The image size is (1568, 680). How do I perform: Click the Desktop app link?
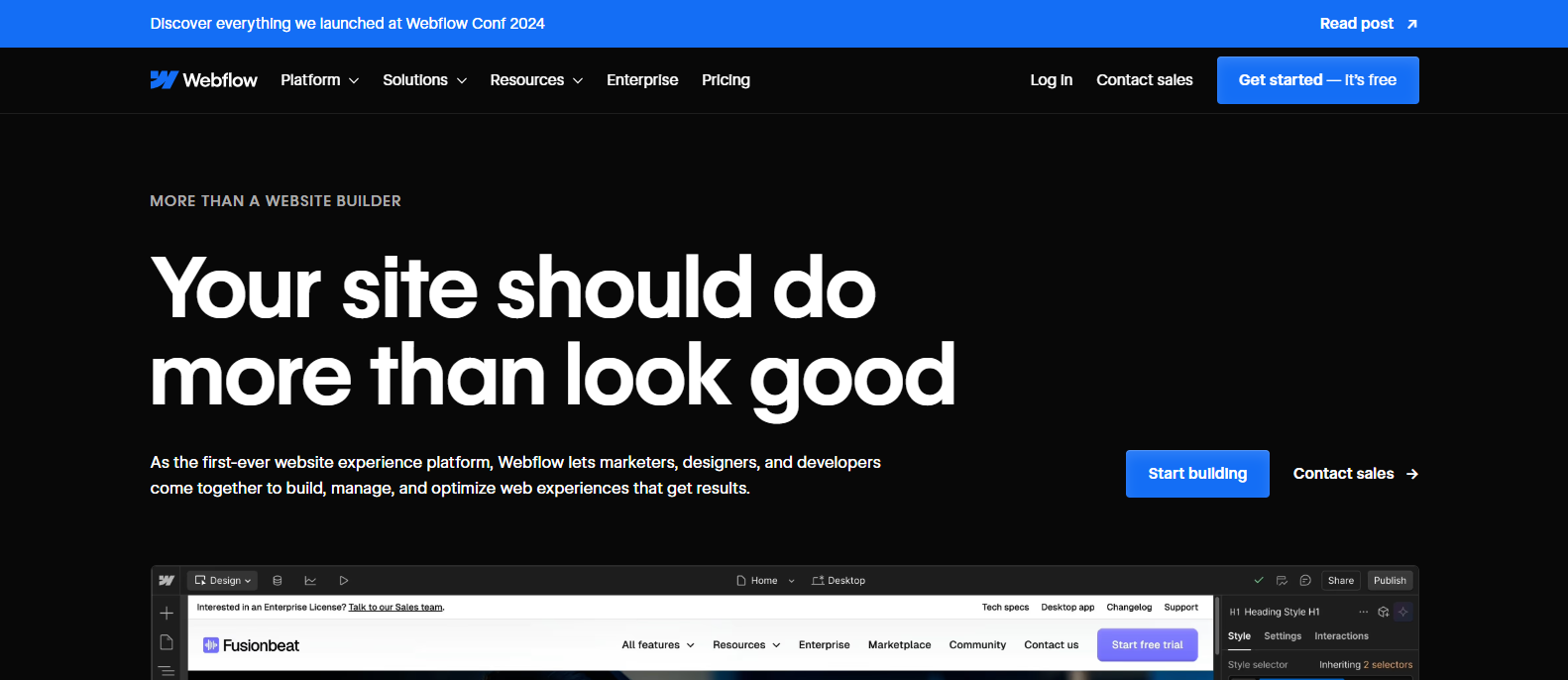(x=1067, y=608)
